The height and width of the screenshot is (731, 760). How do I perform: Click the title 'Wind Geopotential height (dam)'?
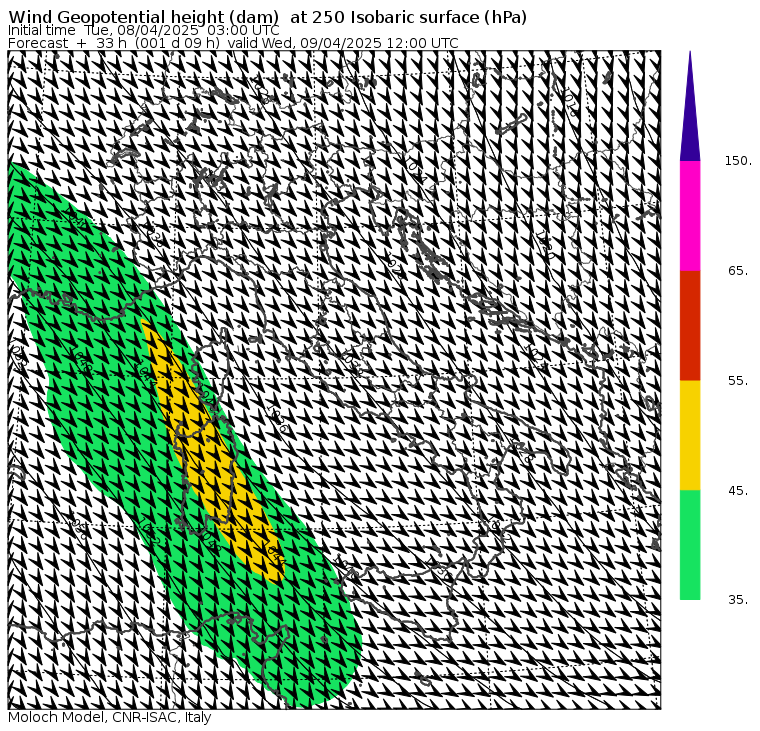143,17
